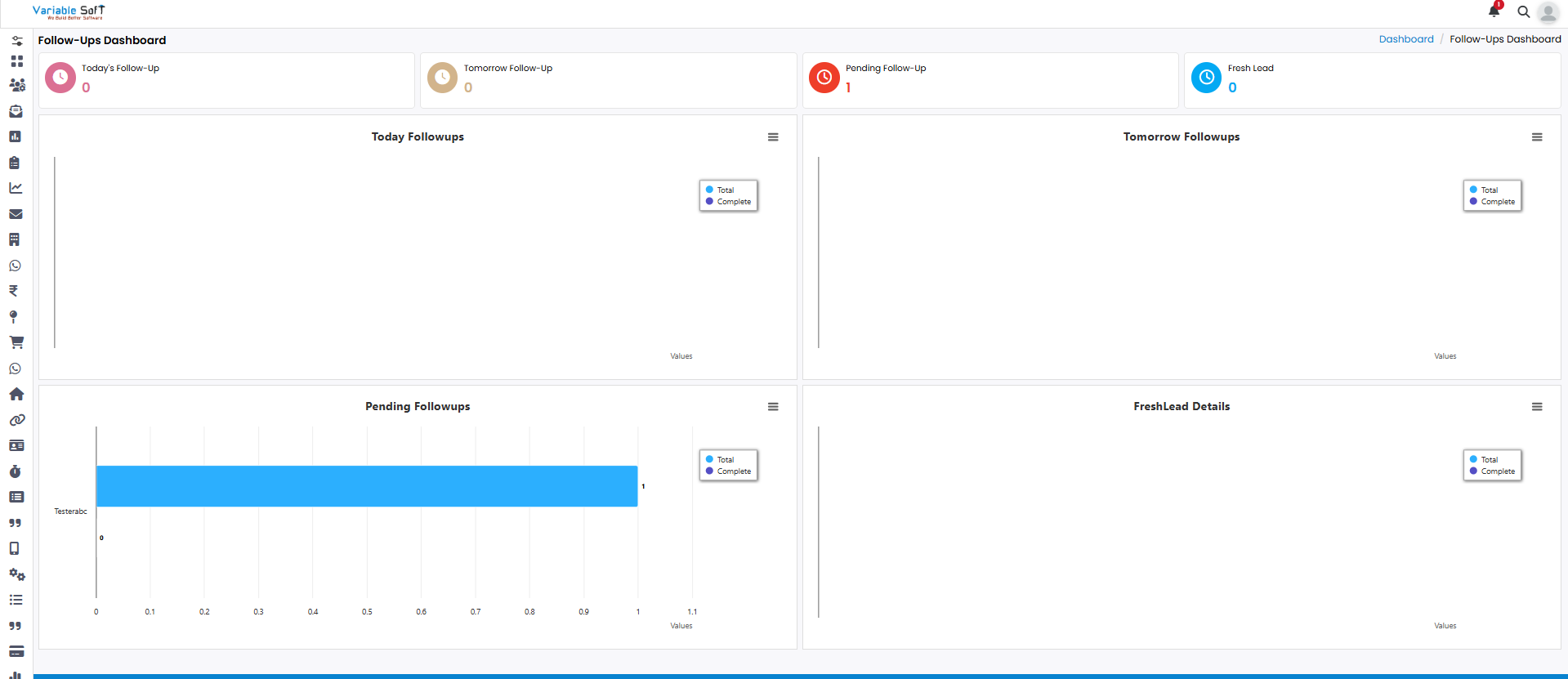The height and width of the screenshot is (679, 1568).
Task: Click WhatsApp icon just above the home icon
Action: [15, 369]
